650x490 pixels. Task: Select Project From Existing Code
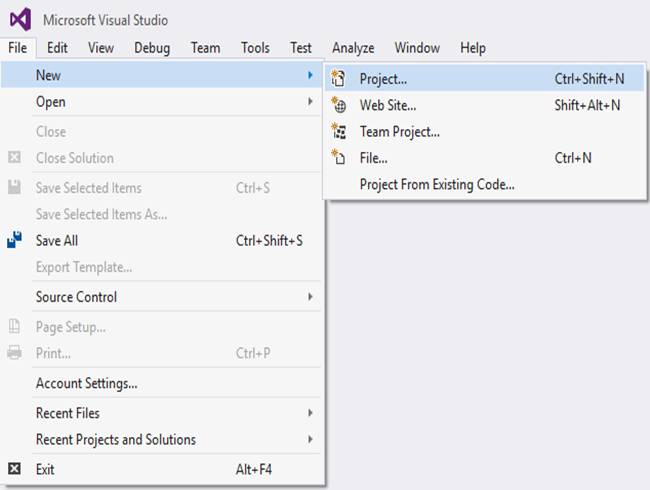[437, 184]
